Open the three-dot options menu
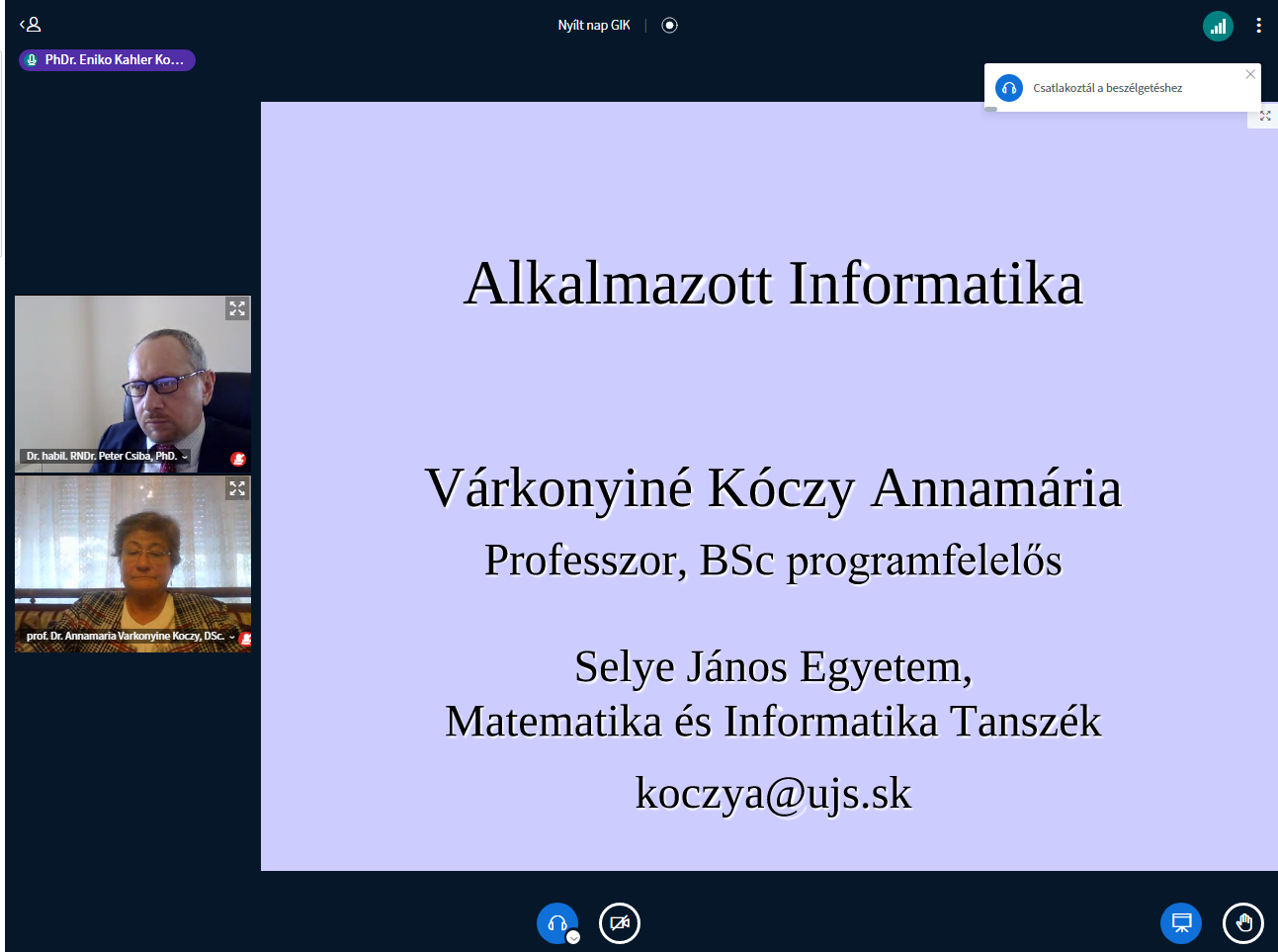This screenshot has height=952, width=1278. [1258, 26]
